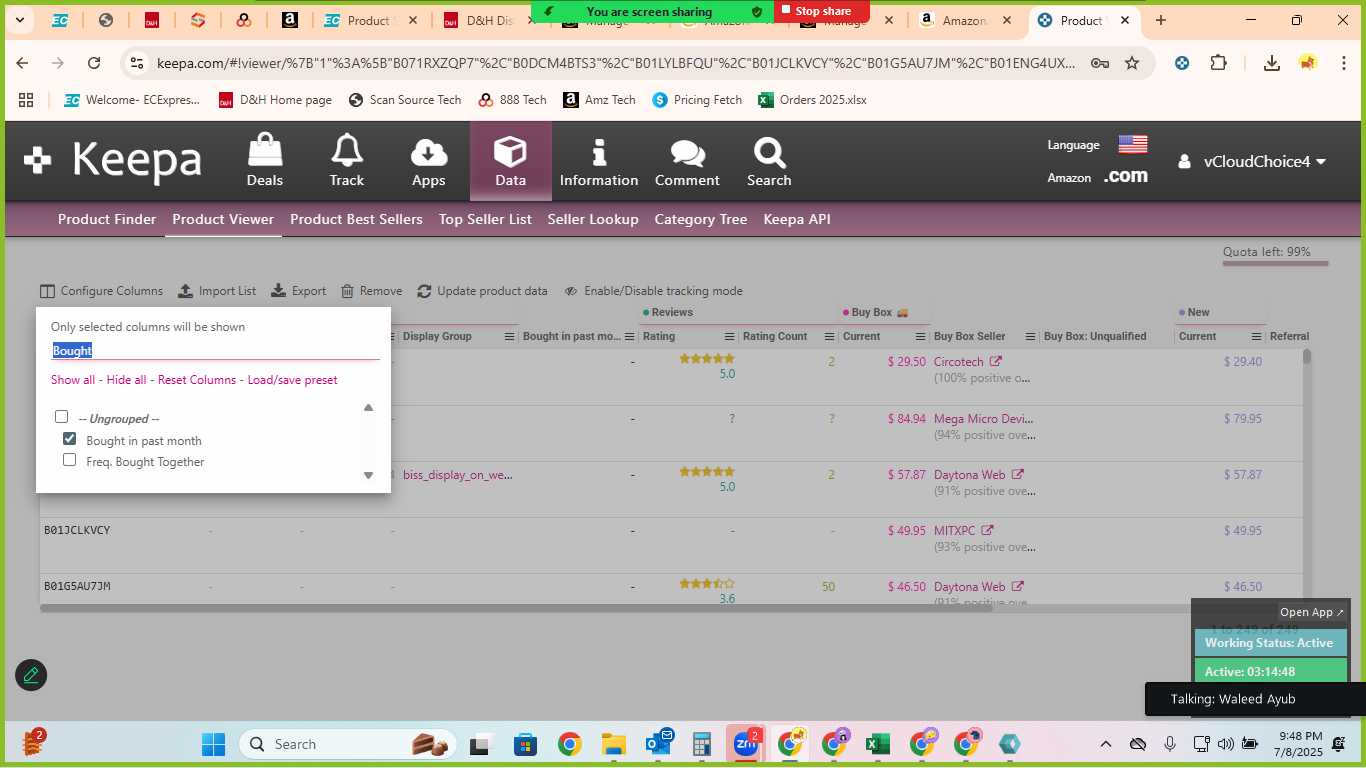Click Export button

[299, 291]
